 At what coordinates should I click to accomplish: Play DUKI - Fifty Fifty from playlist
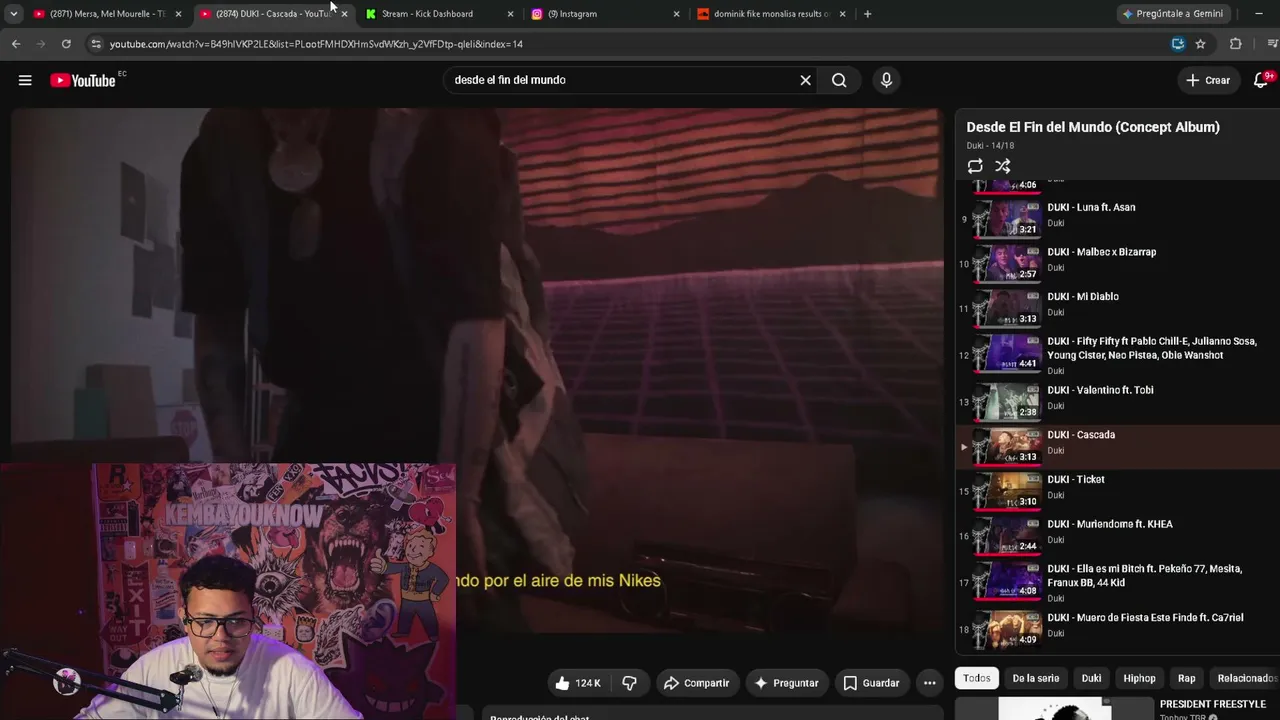click(1119, 354)
